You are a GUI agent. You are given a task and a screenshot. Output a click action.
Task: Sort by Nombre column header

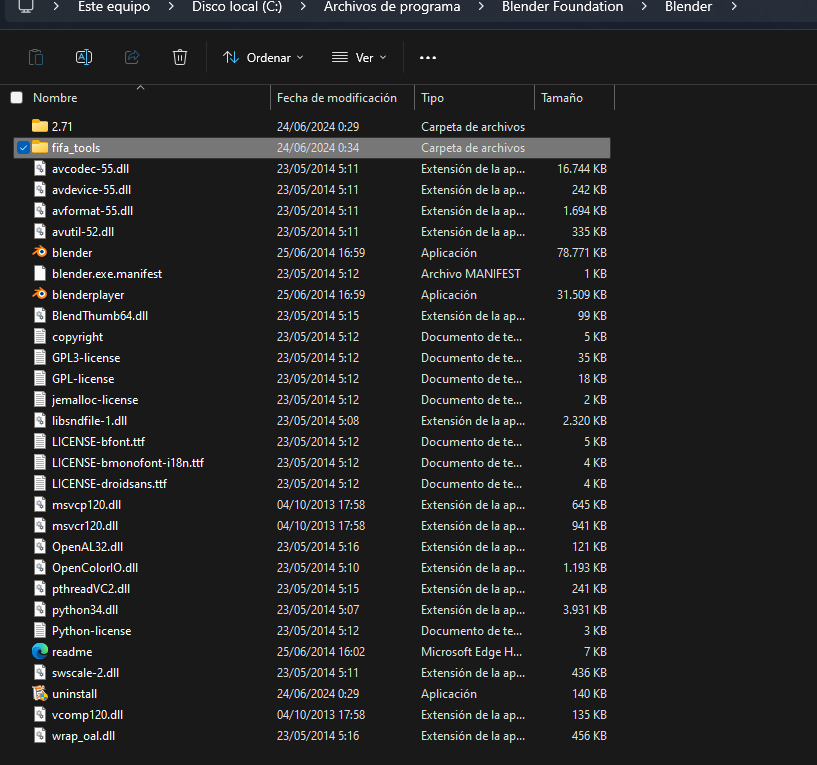[55, 97]
